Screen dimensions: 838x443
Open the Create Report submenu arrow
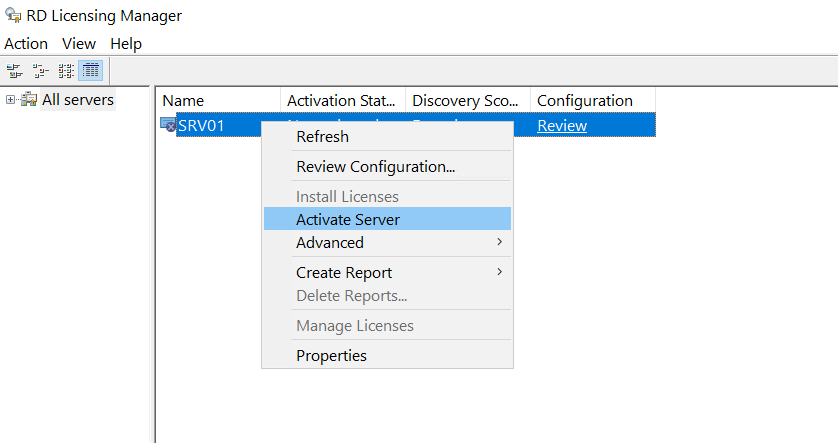(x=499, y=272)
